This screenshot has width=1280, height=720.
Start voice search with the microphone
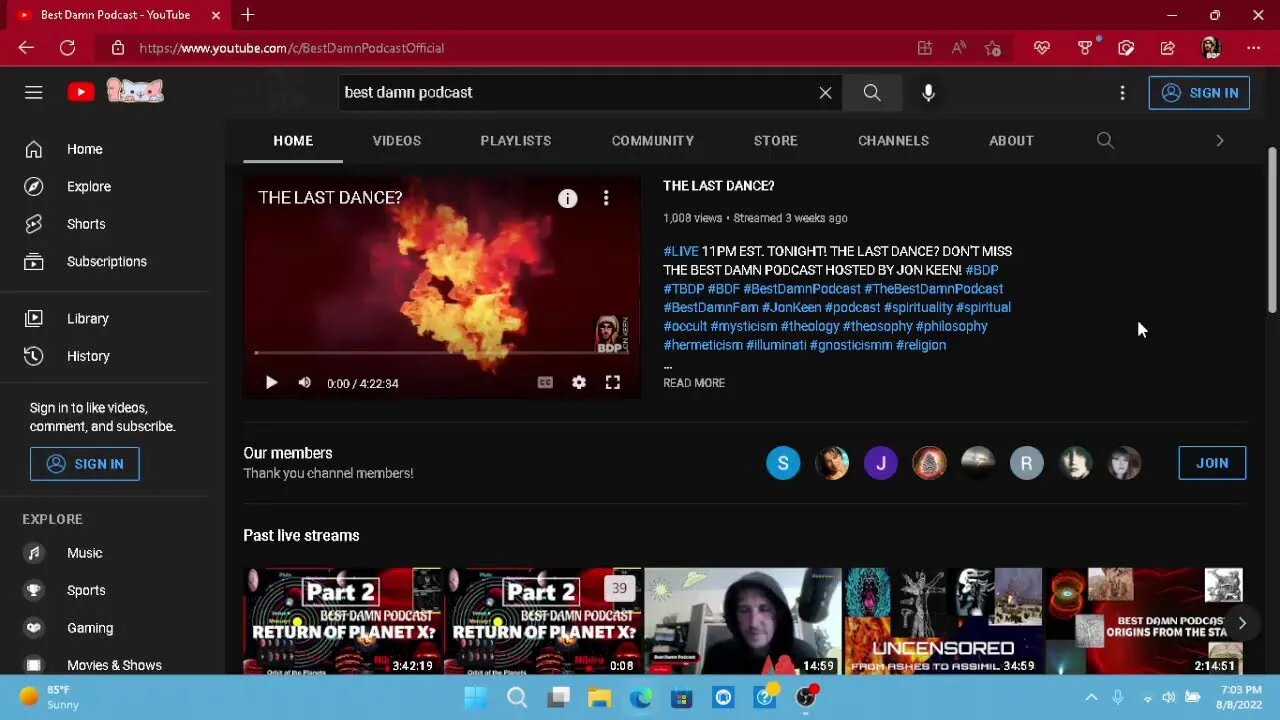coord(928,92)
